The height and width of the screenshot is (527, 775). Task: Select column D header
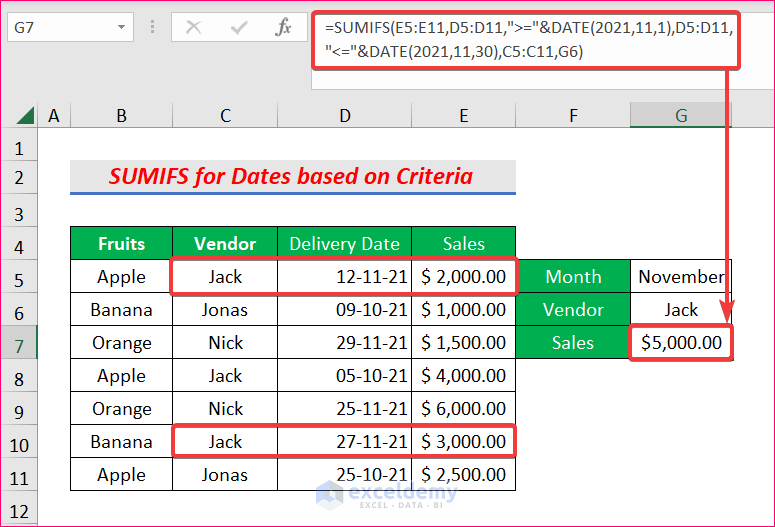[344, 116]
